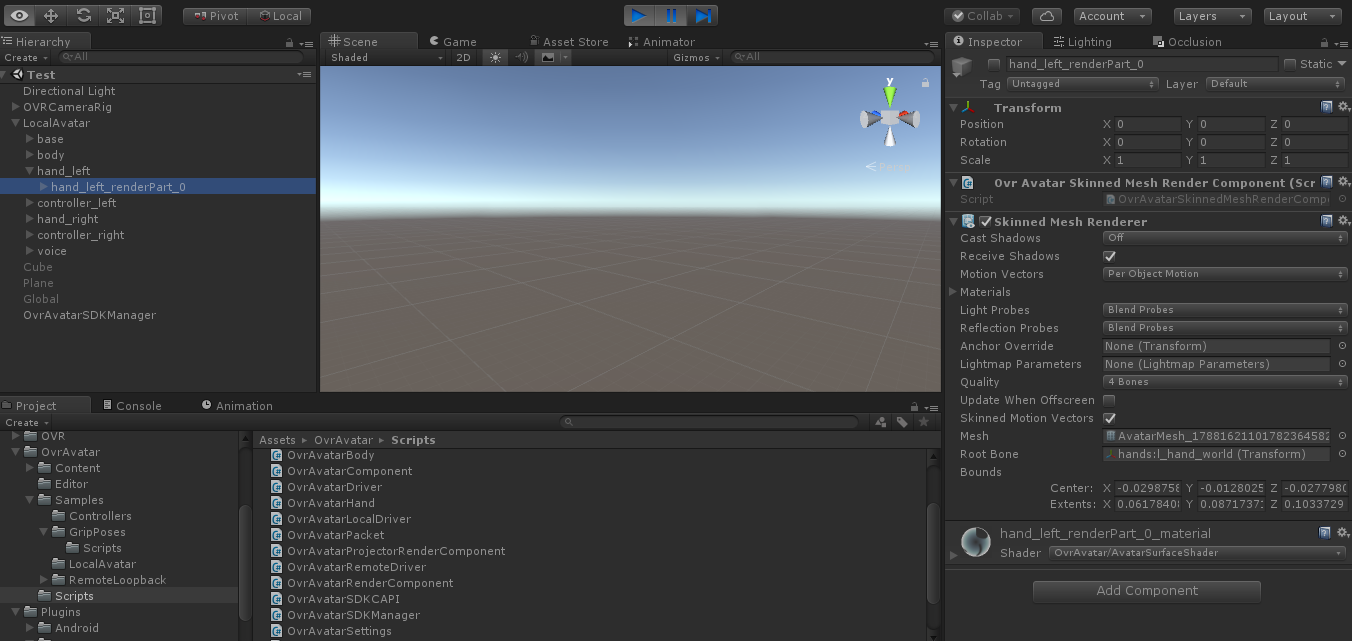Image resolution: width=1352 pixels, height=641 pixels.
Task: Pick Mesh object selector circle
Action: pyautogui.click(x=1342, y=436)
